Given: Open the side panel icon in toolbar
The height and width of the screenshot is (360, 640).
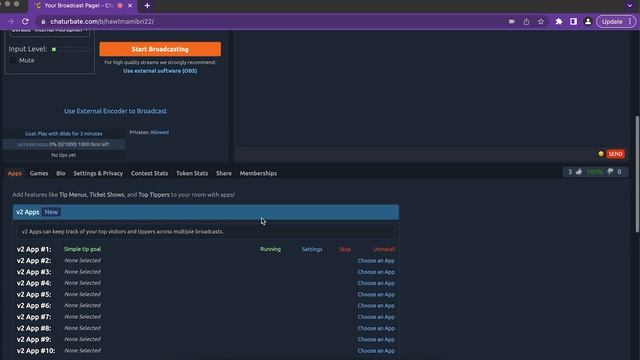Looking at the screenshot, I should point(573,22).
